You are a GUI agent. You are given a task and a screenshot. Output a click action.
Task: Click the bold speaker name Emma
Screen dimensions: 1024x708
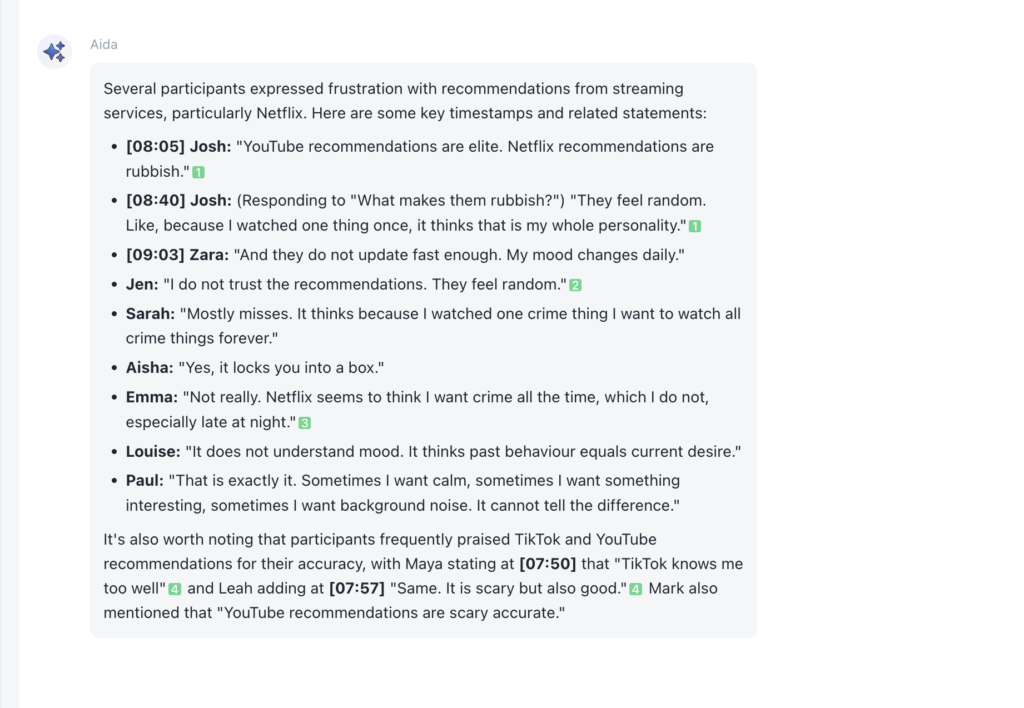tap(151, 397)
